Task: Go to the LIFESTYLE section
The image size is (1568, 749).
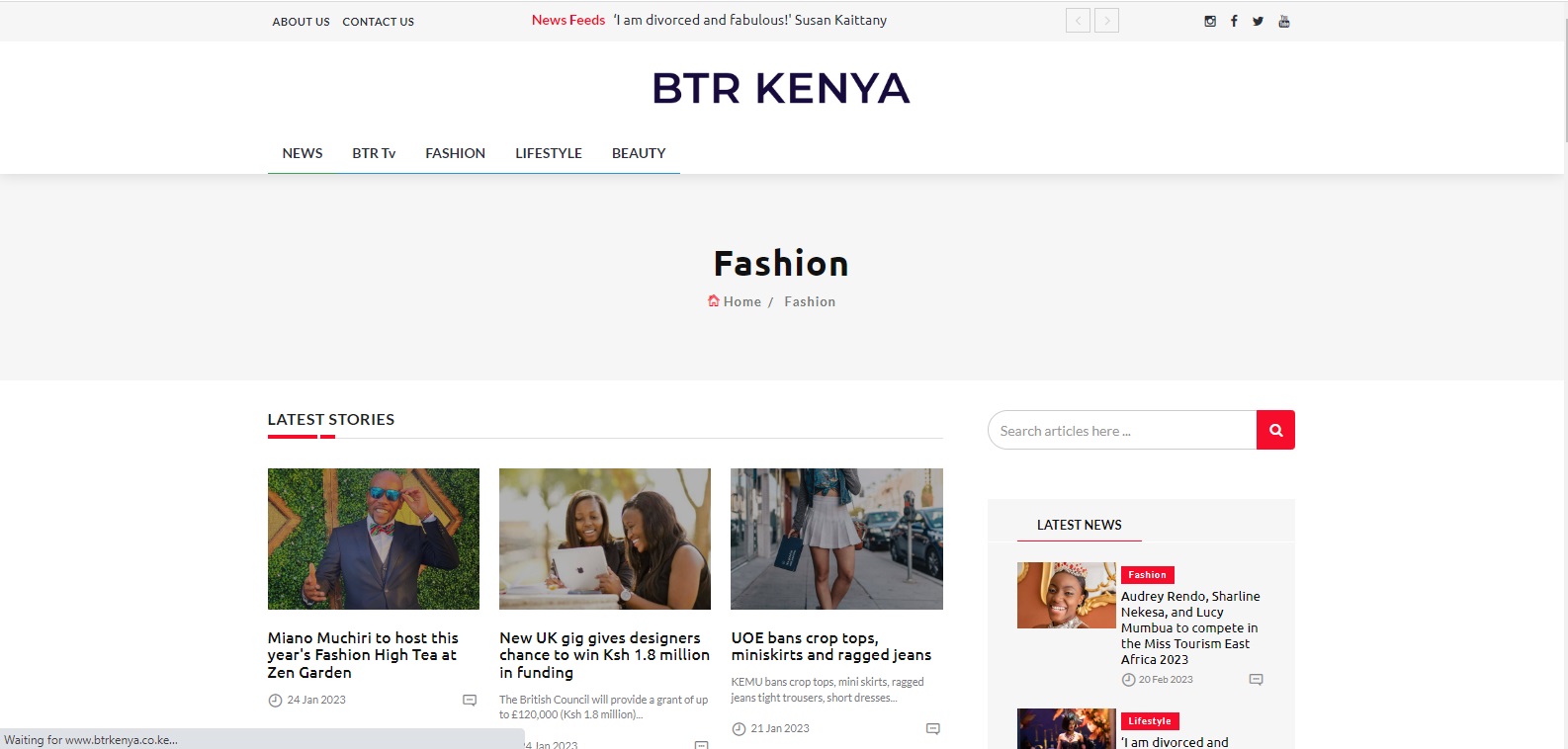Action: click(x=548, y=153)
